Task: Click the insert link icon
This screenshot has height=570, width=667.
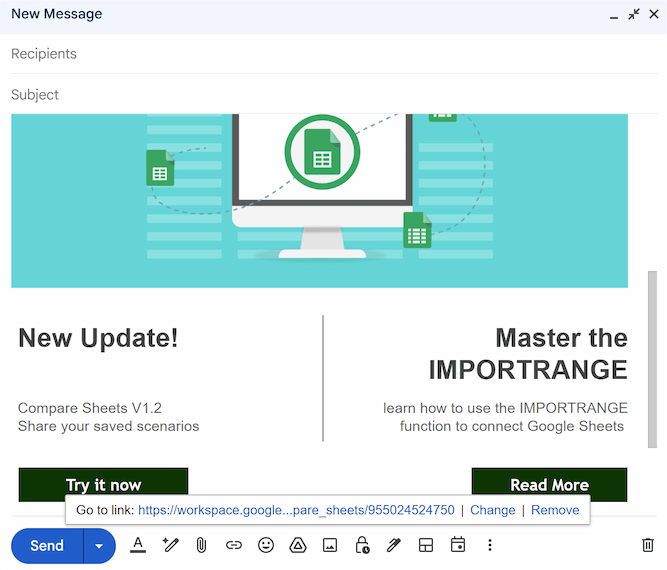Action: [x=233, y=545]
